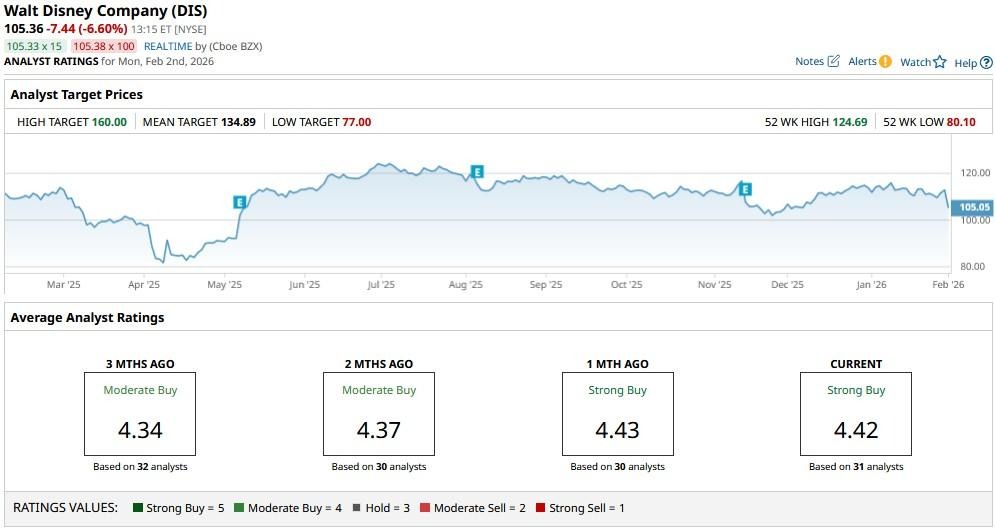
Task: Click the 105.05 current price label on chart
Action: [973, 208]
